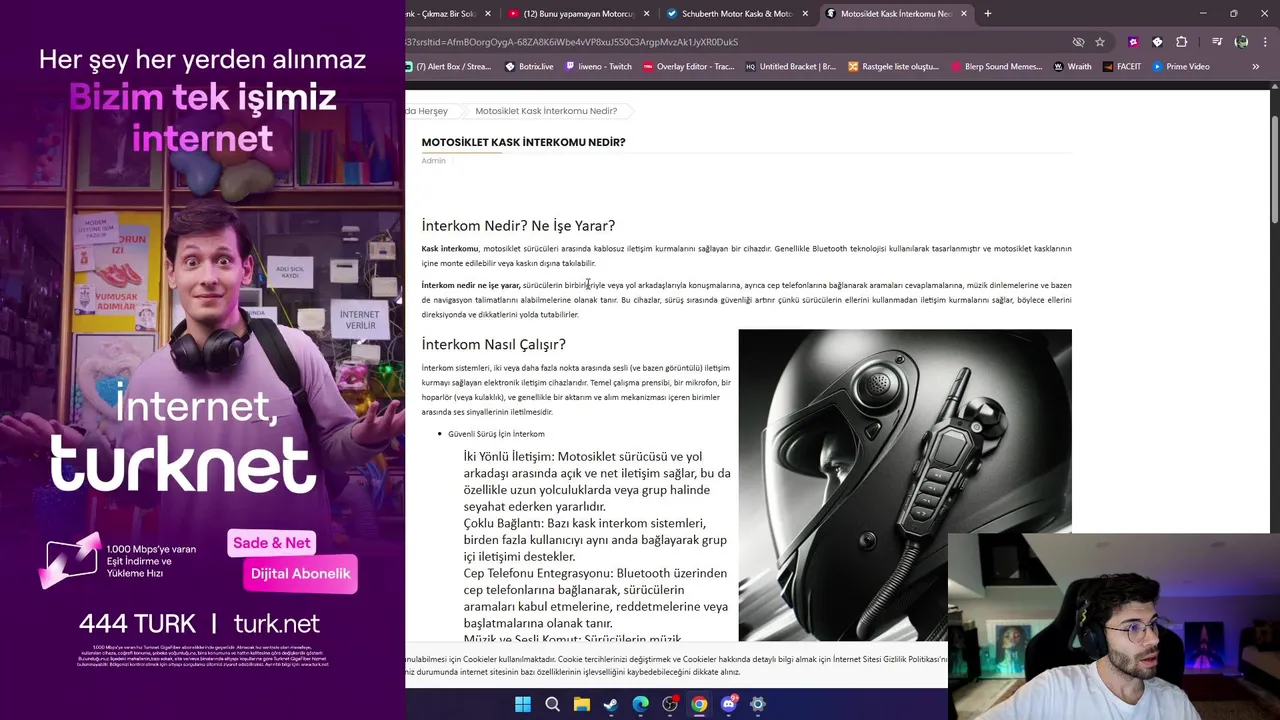Open Steam from the taskbar
Viewport: 1280px width, 720px height.
[611, 704]
